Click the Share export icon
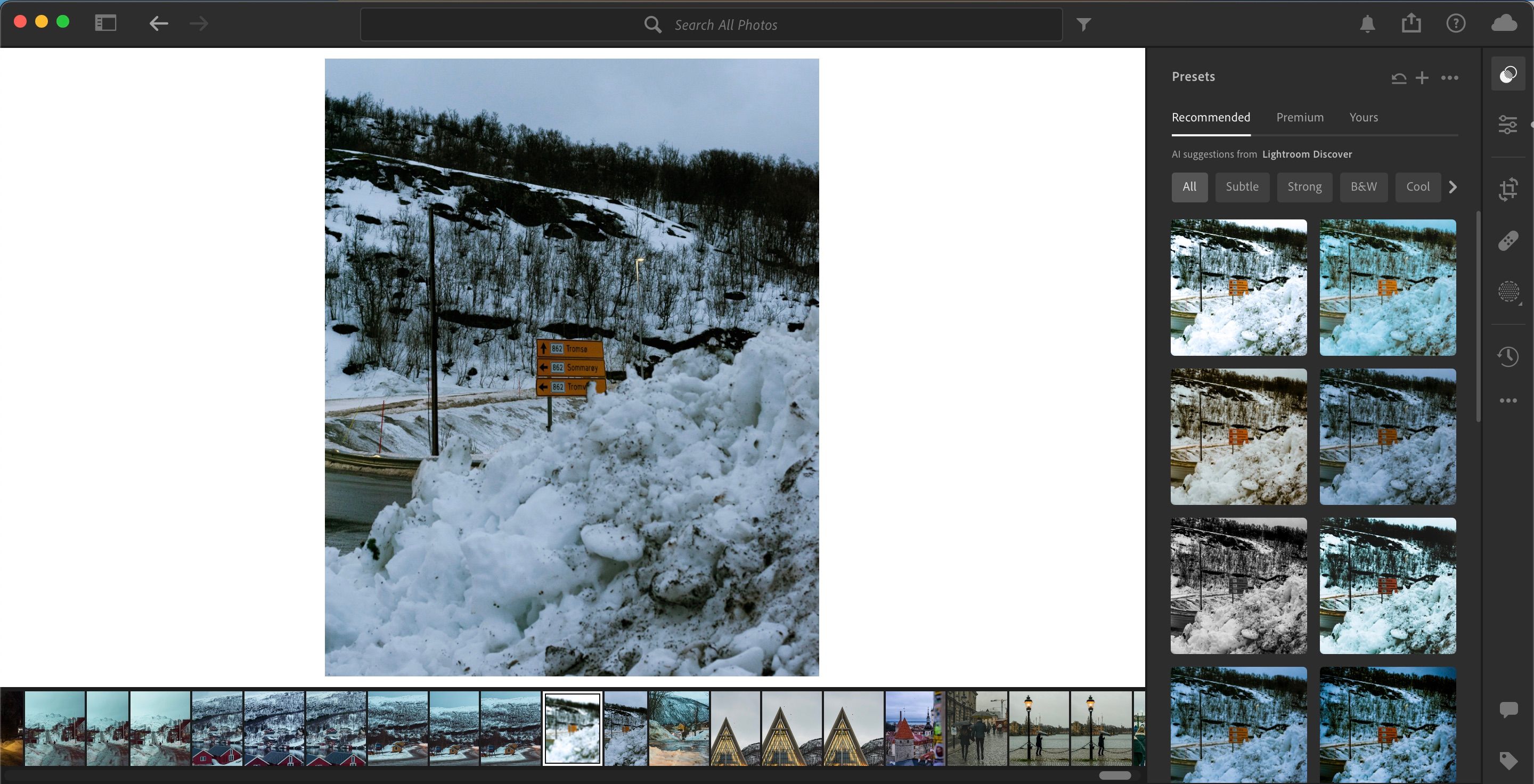This screenshot has width=1534, height=784. click(1411, 24)
